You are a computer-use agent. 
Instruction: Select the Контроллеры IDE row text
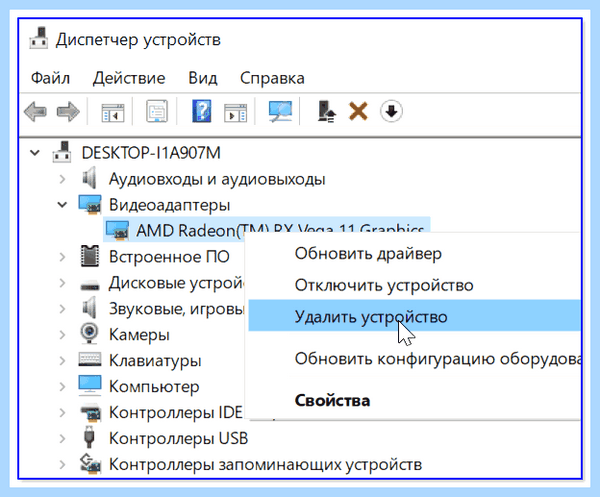(176, 412)
